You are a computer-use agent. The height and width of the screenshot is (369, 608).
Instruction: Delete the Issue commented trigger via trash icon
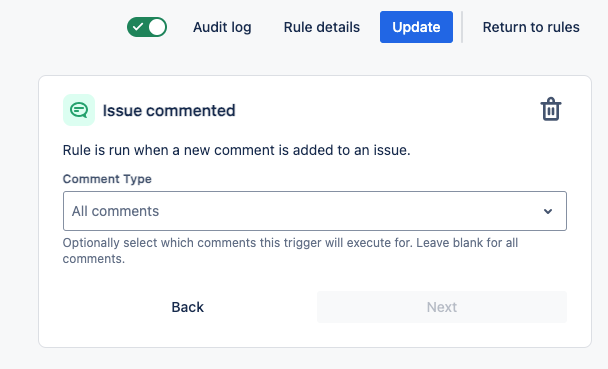tap(551, 109)
